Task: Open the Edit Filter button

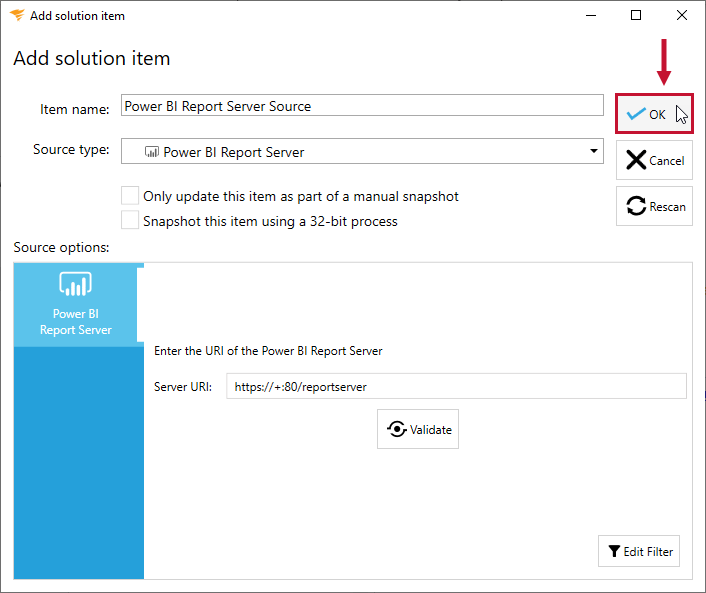Action: (638, 551)
